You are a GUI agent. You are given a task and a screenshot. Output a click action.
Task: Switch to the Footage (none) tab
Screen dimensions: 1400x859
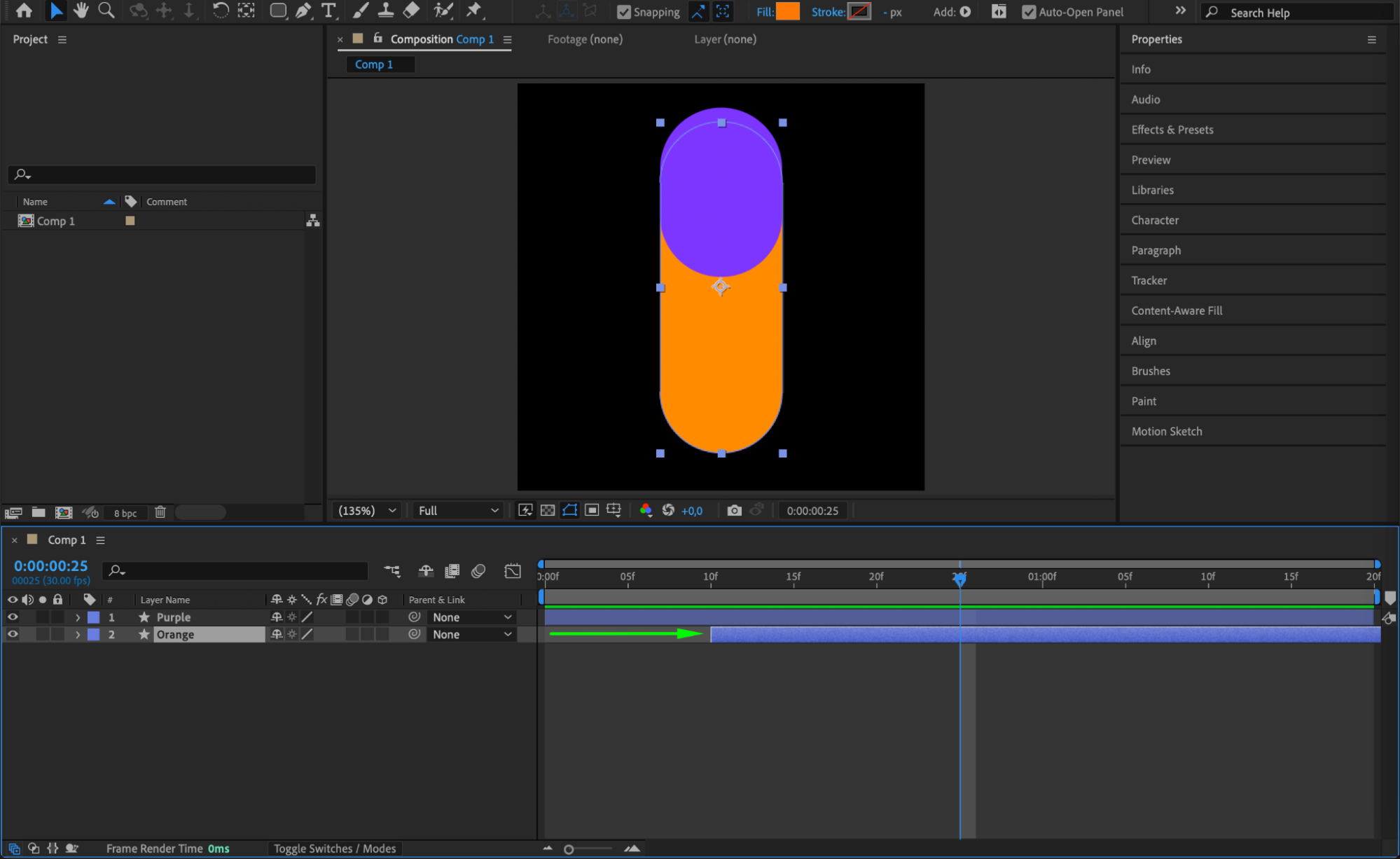click(585, 39)
